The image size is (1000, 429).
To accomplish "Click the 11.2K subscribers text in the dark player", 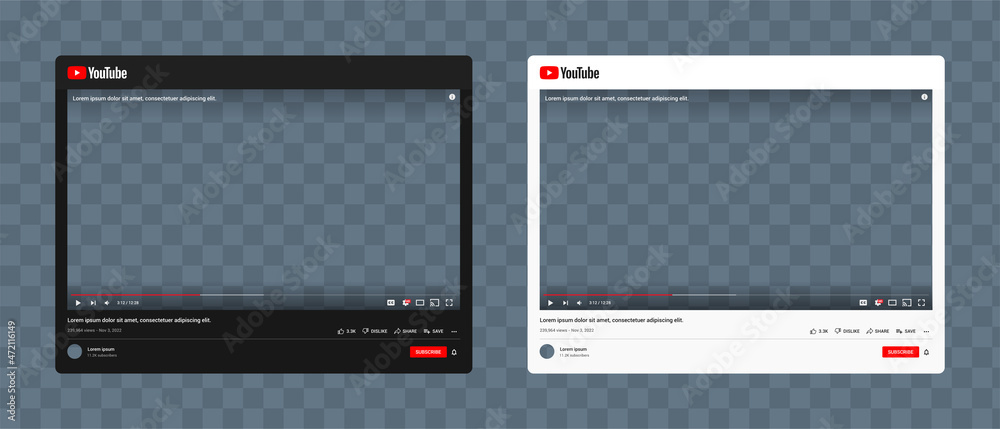I will pos(102,355).
